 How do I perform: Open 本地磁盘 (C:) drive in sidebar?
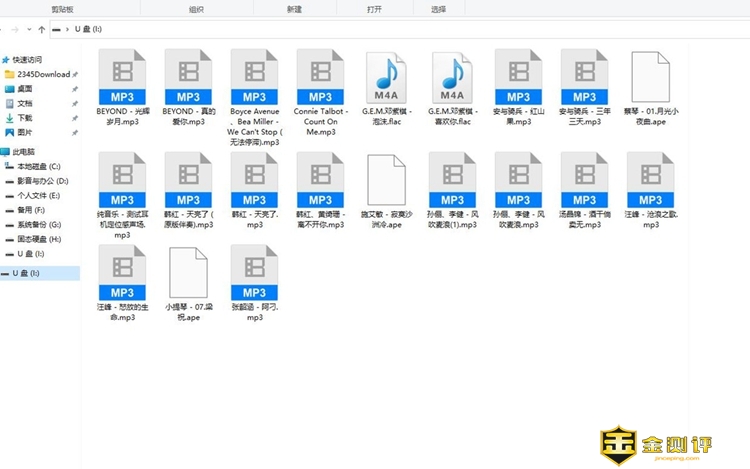38,166
